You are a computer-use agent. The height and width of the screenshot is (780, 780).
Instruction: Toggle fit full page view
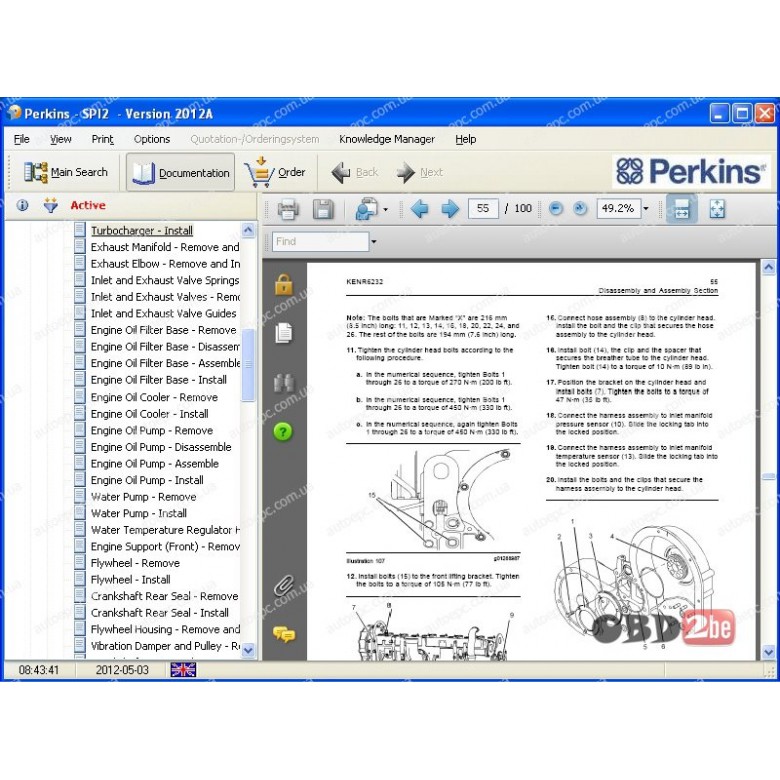717,208
